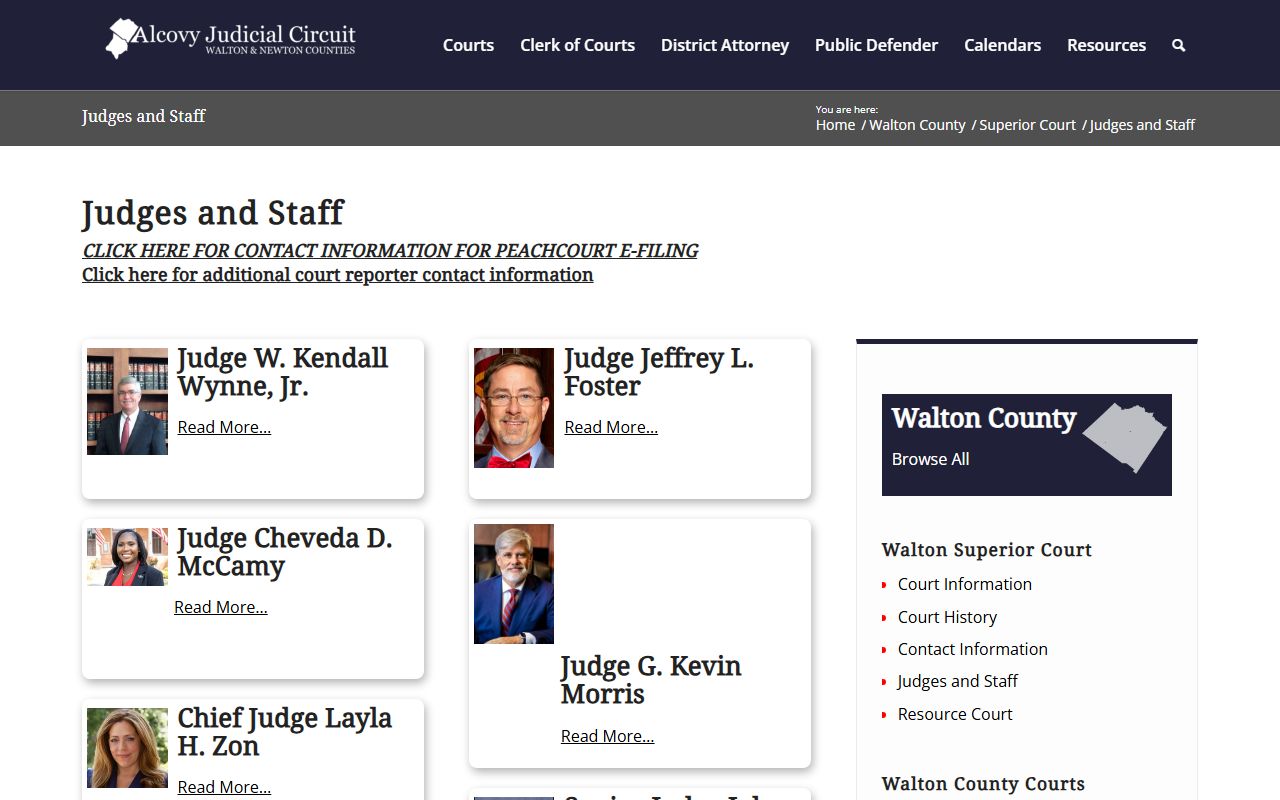Open the Courts menu
The height and width of the screenshot is (800, 1280).
pos(468,45)
